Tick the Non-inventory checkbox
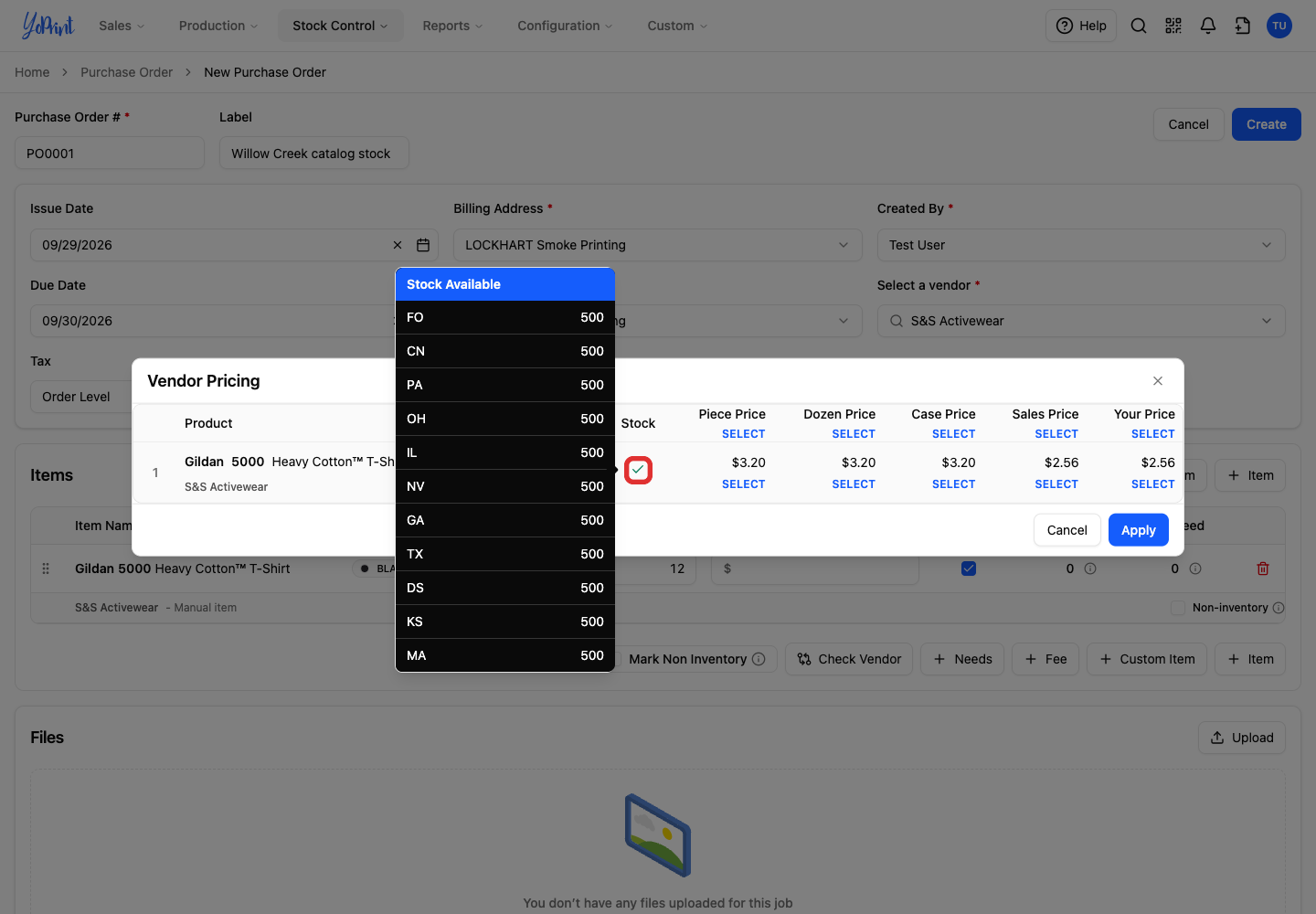This screenshot has width=1316, height=914. (1178, 608)
